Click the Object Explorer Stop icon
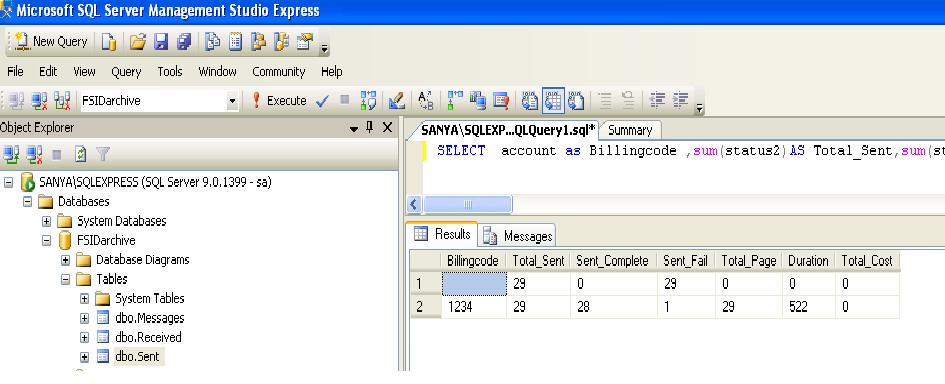The image size is (945, 384). (57, 155)
